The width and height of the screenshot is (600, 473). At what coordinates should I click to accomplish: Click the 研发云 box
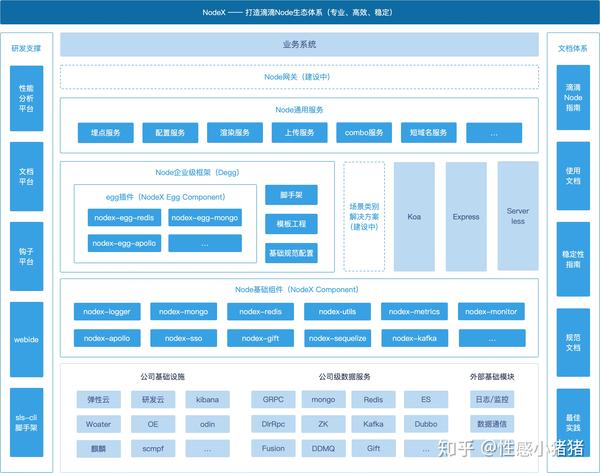coord(153,400)
